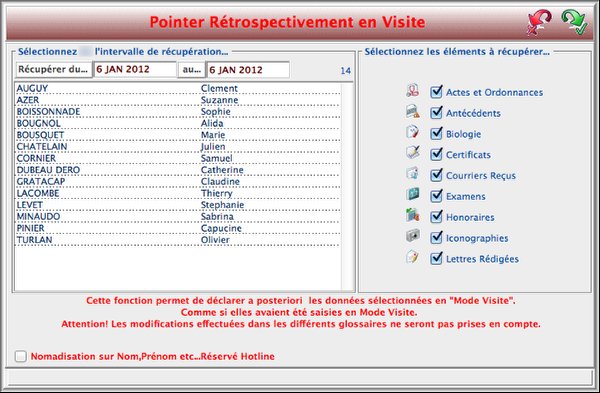Uncheck the Lettres Rédigées checkbox
The width and height of the screenshot is (600, 393).
[436, 258]
